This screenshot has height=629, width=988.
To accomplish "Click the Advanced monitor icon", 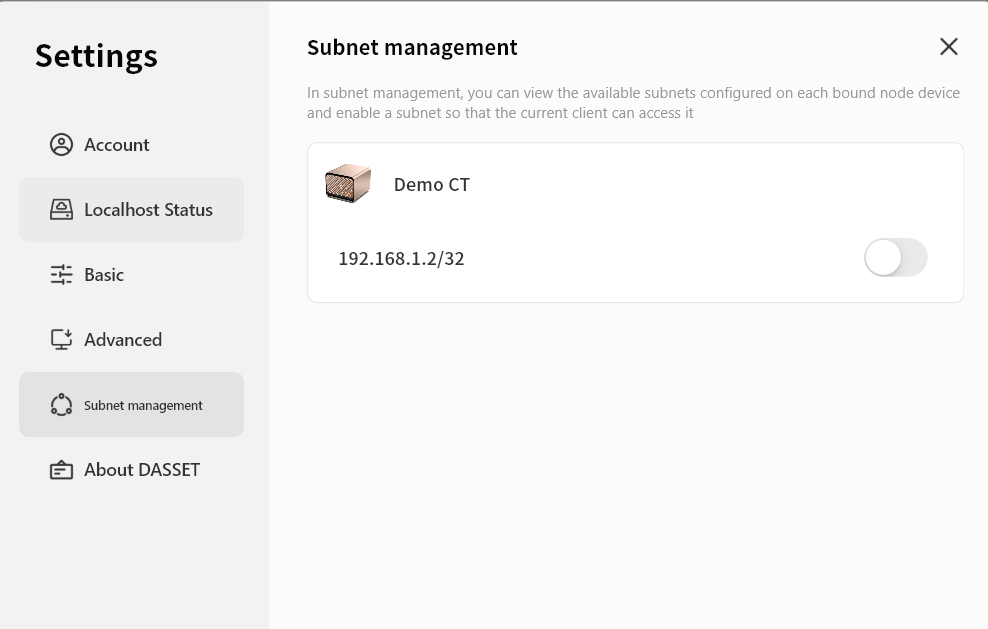I will click(61, 340).
